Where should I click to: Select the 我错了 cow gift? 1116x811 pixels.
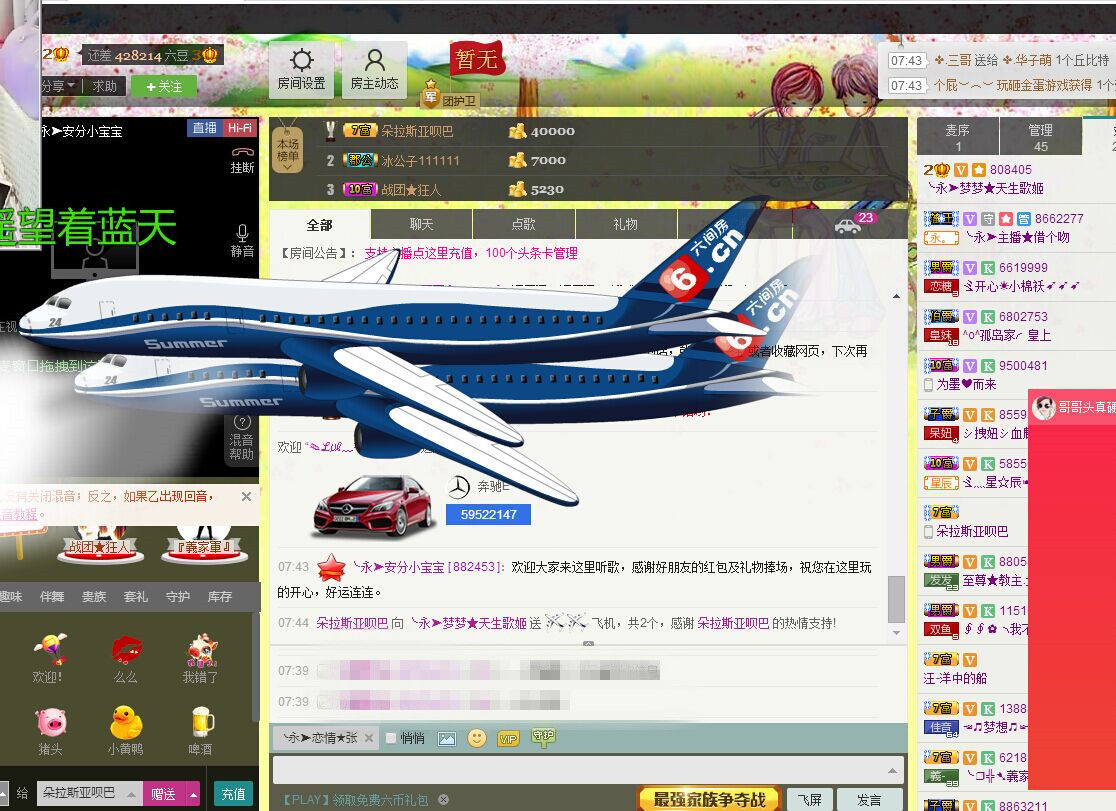tap(200, 659)
